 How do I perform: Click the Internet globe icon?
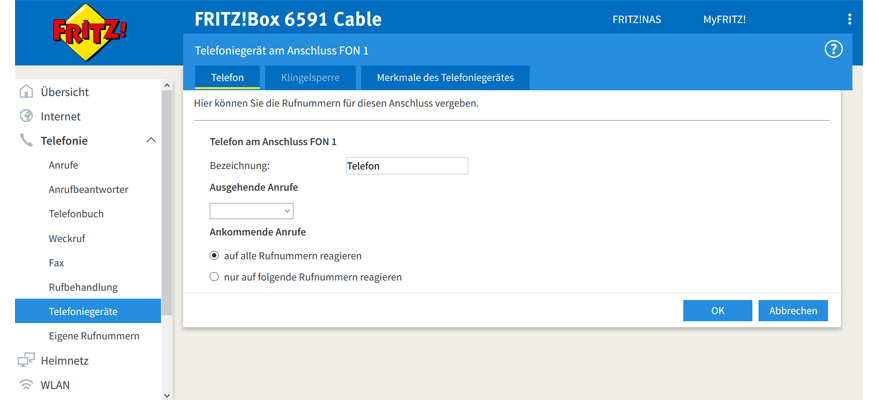(27, 116)
